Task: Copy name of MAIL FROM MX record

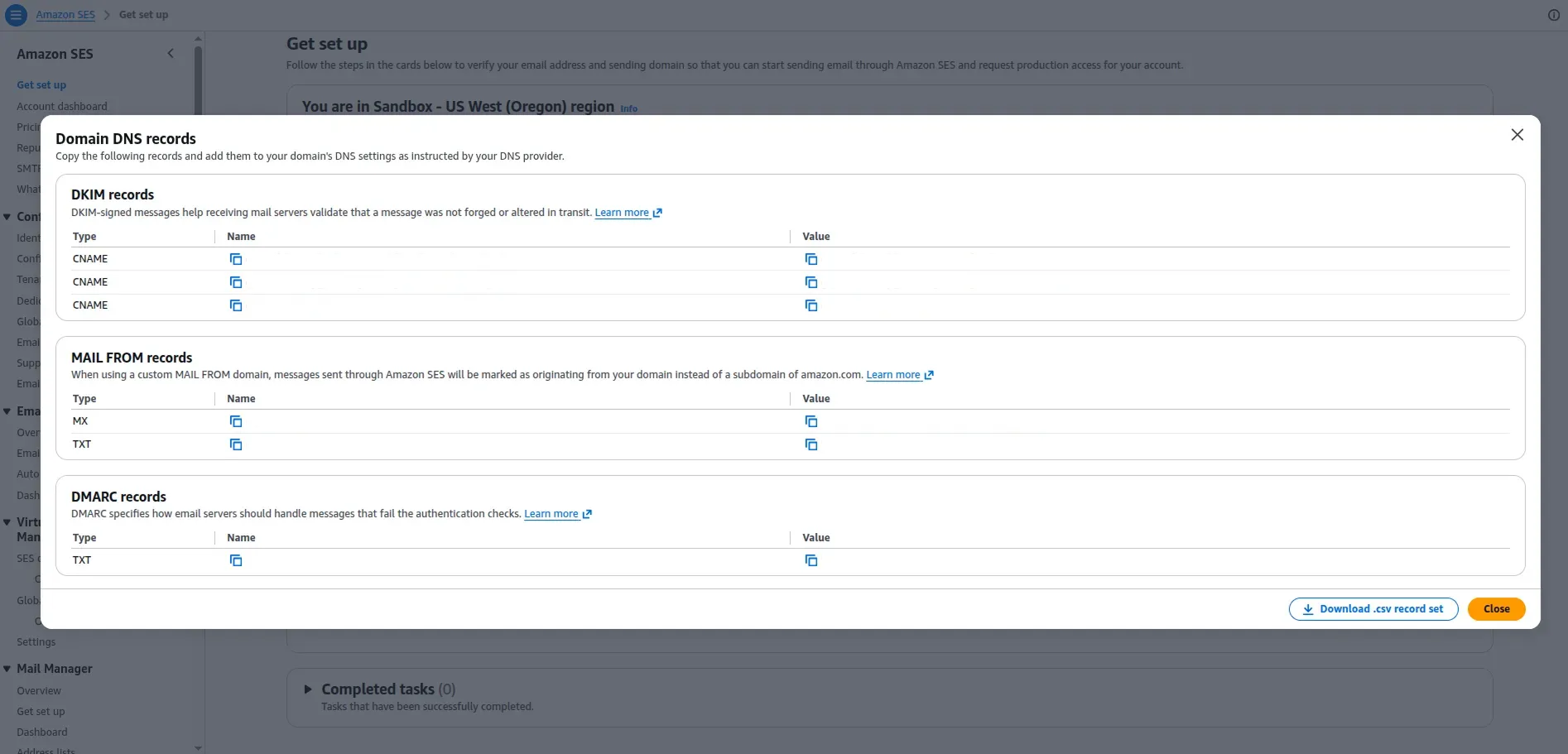Action: click(236, 421)
